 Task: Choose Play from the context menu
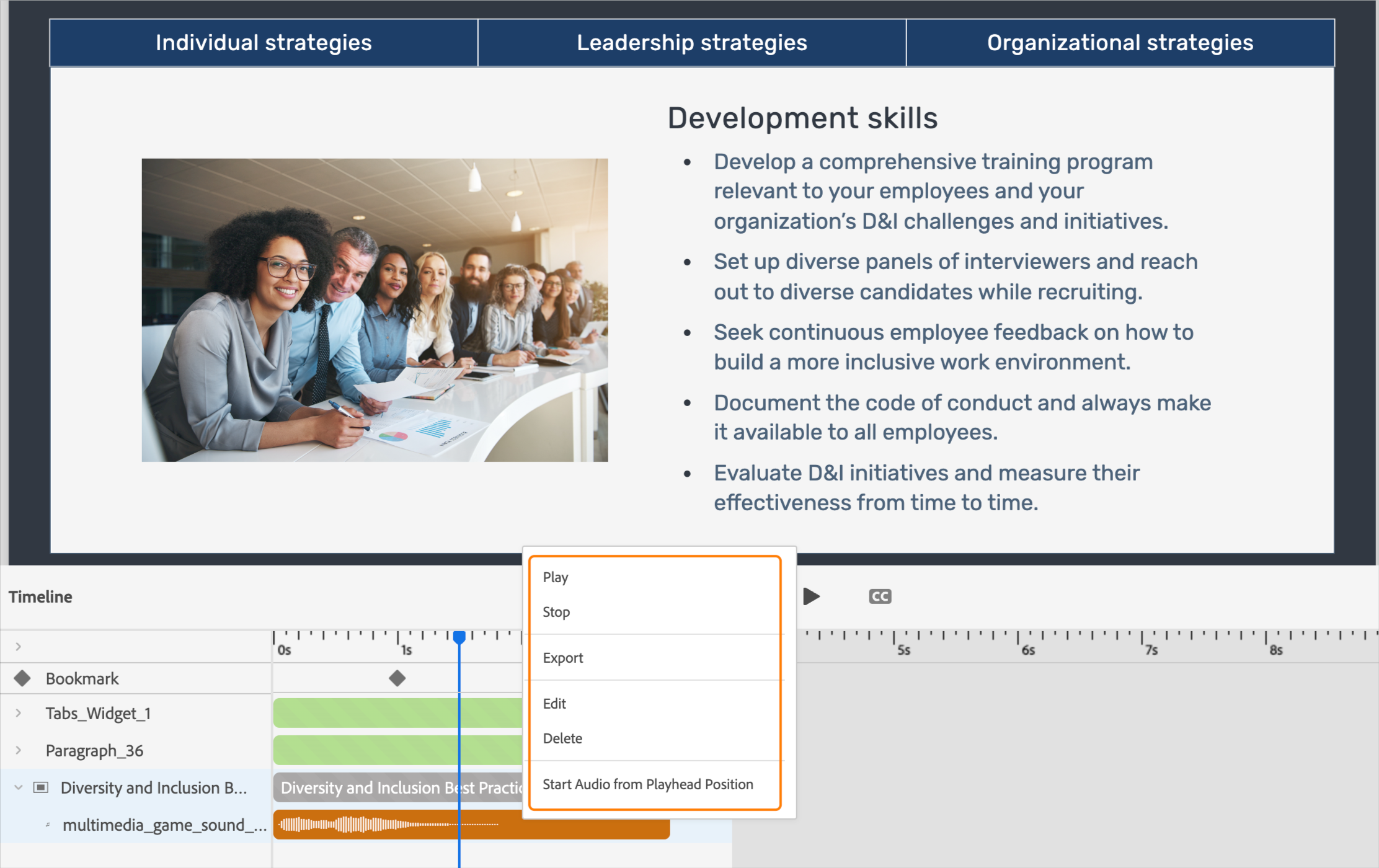[555, 577]
